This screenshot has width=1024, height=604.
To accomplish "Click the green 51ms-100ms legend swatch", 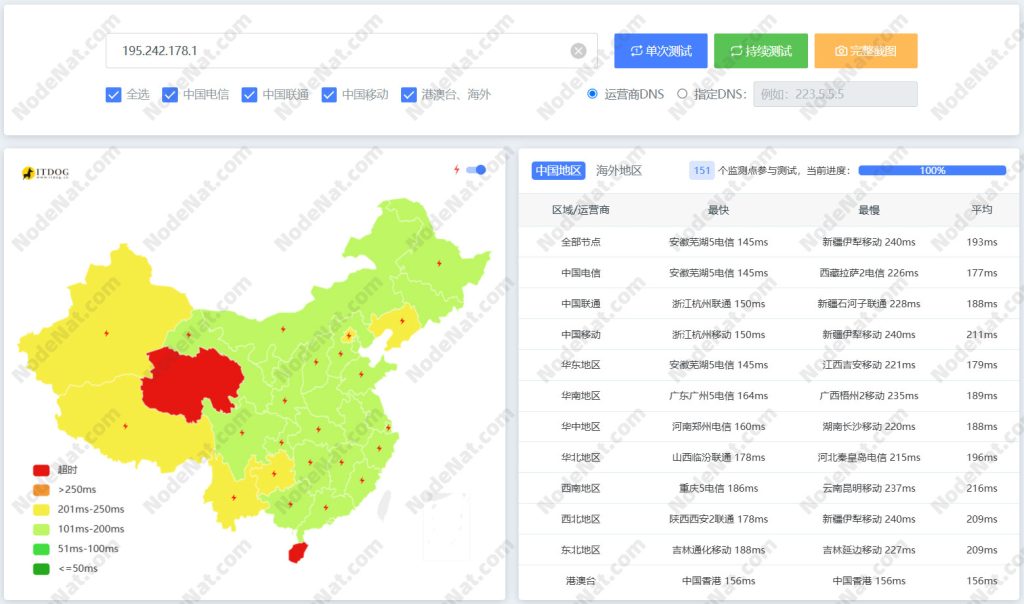I will [x=41, y=549].
